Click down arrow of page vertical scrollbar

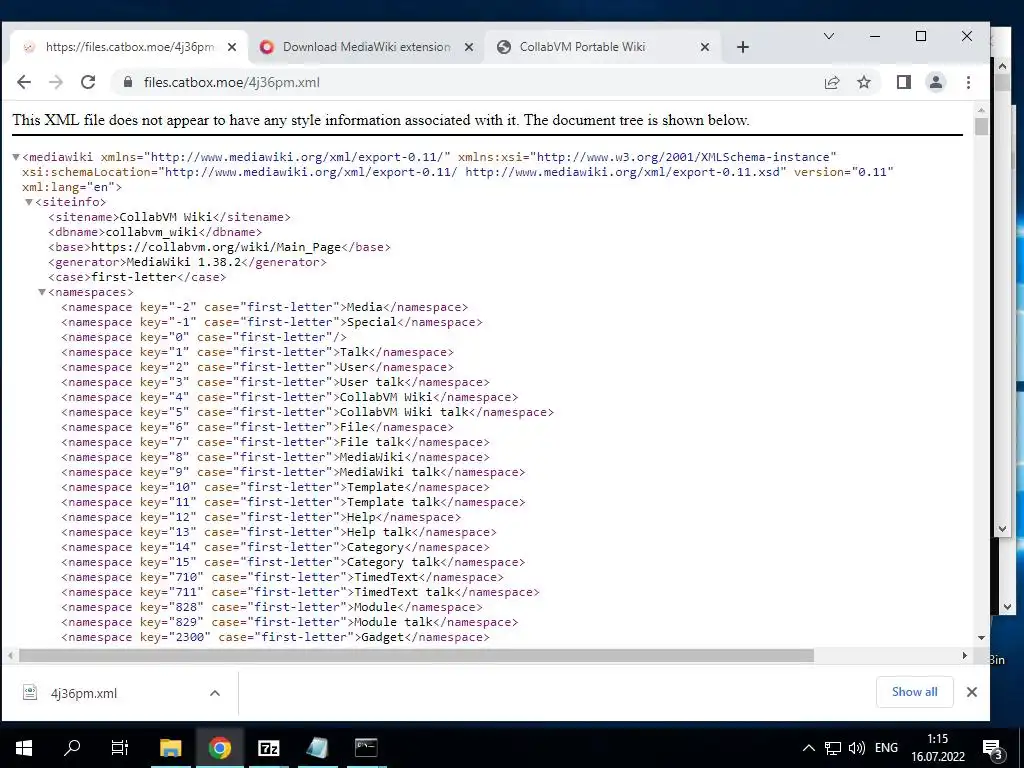tap(981, 637)
